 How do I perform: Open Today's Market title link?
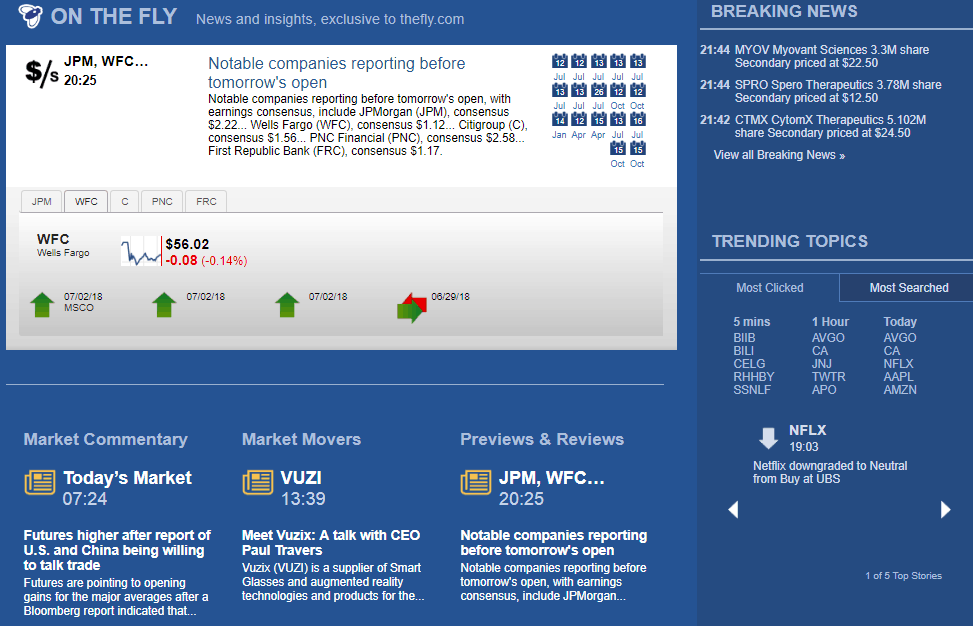127,478
